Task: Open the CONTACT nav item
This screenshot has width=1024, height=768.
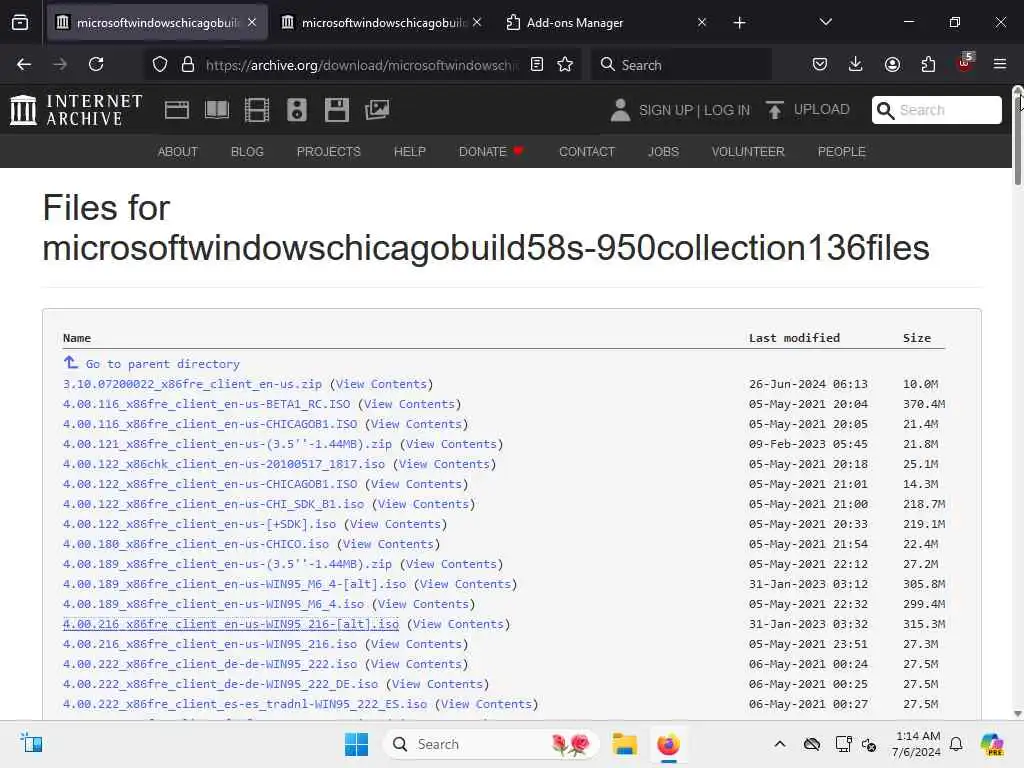Action: pos(586,152)
